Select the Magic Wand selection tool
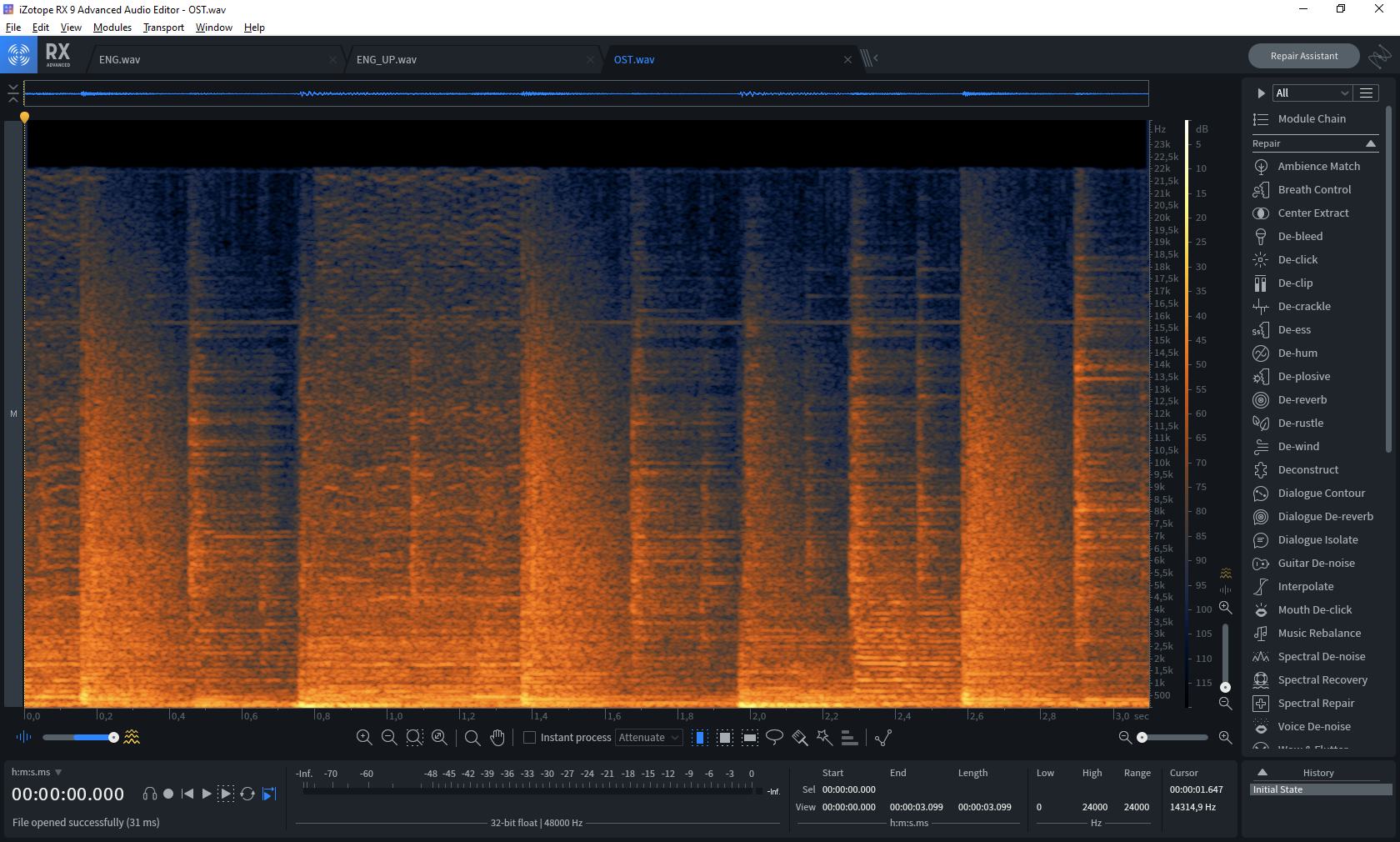The image size is (1400, 842). 825,738
